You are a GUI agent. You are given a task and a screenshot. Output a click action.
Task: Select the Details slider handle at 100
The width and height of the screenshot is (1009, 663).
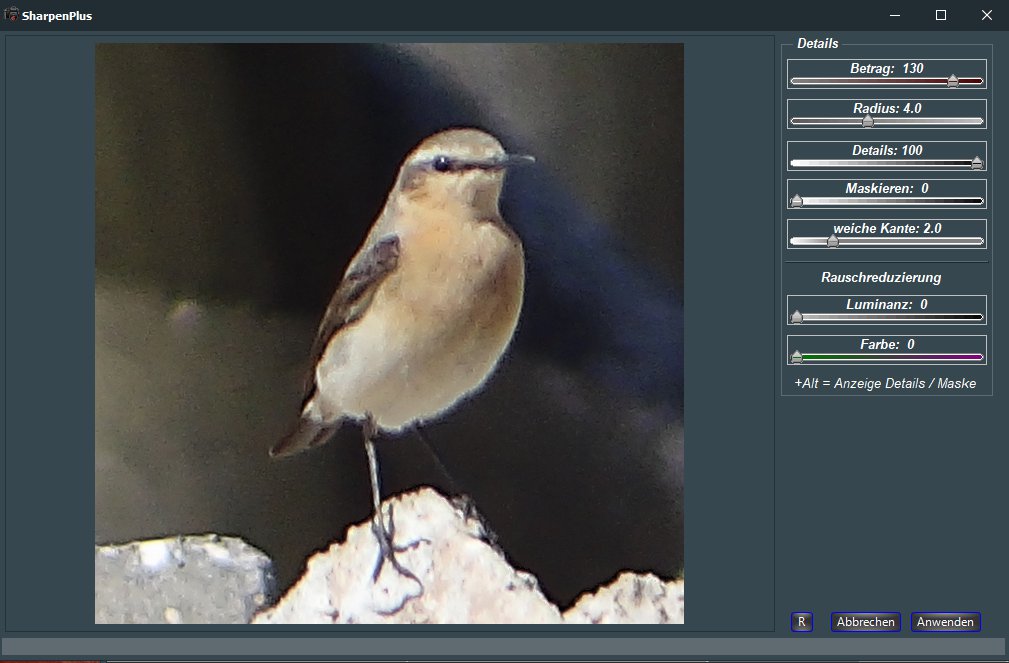tap(977, 163)
